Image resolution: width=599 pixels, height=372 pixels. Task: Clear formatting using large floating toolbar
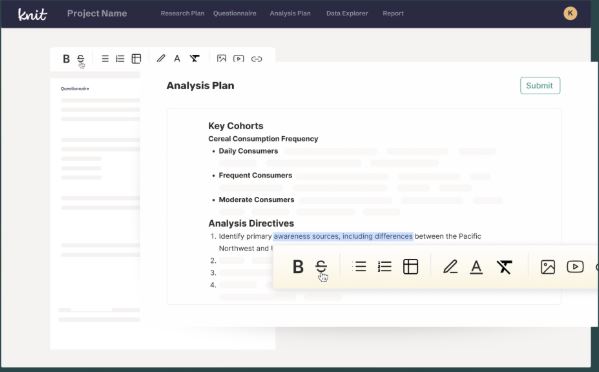pos(504,267)
